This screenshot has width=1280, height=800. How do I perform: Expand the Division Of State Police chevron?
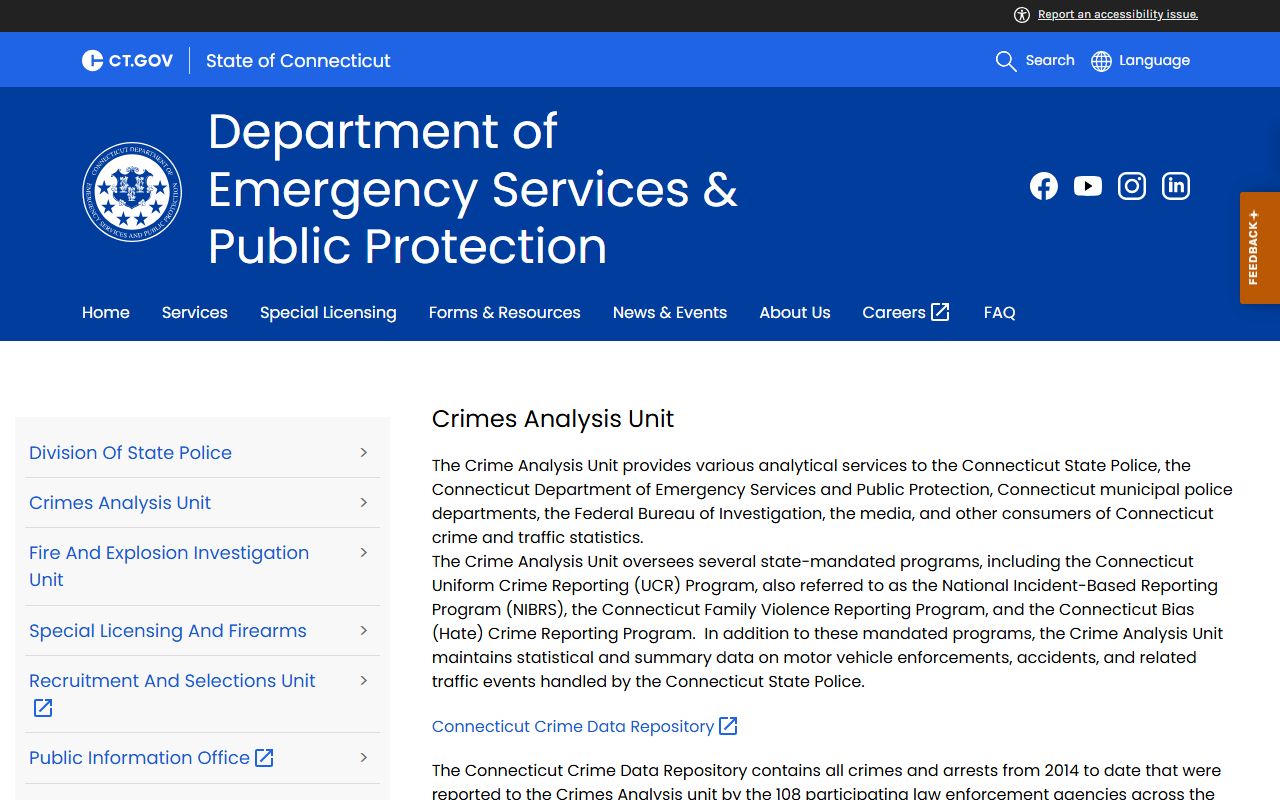(364, 453)
